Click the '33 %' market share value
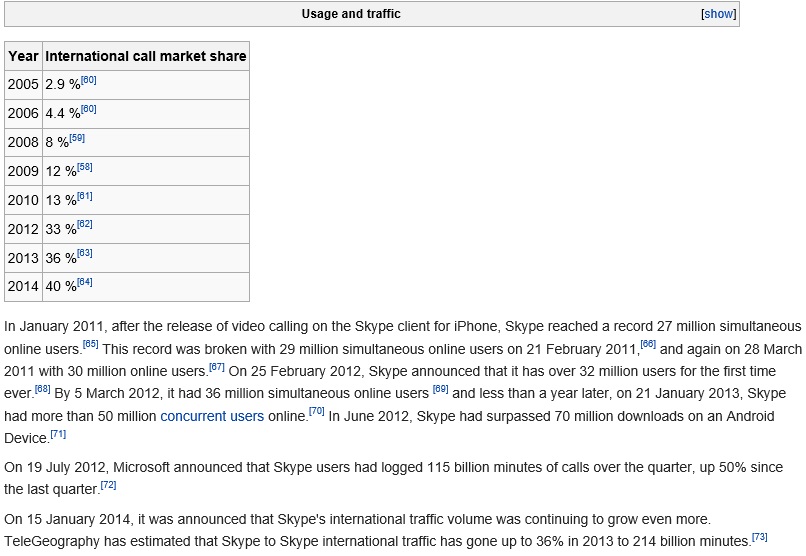The width and height of the screenshot is (806, 556). (x=61, y=229)
